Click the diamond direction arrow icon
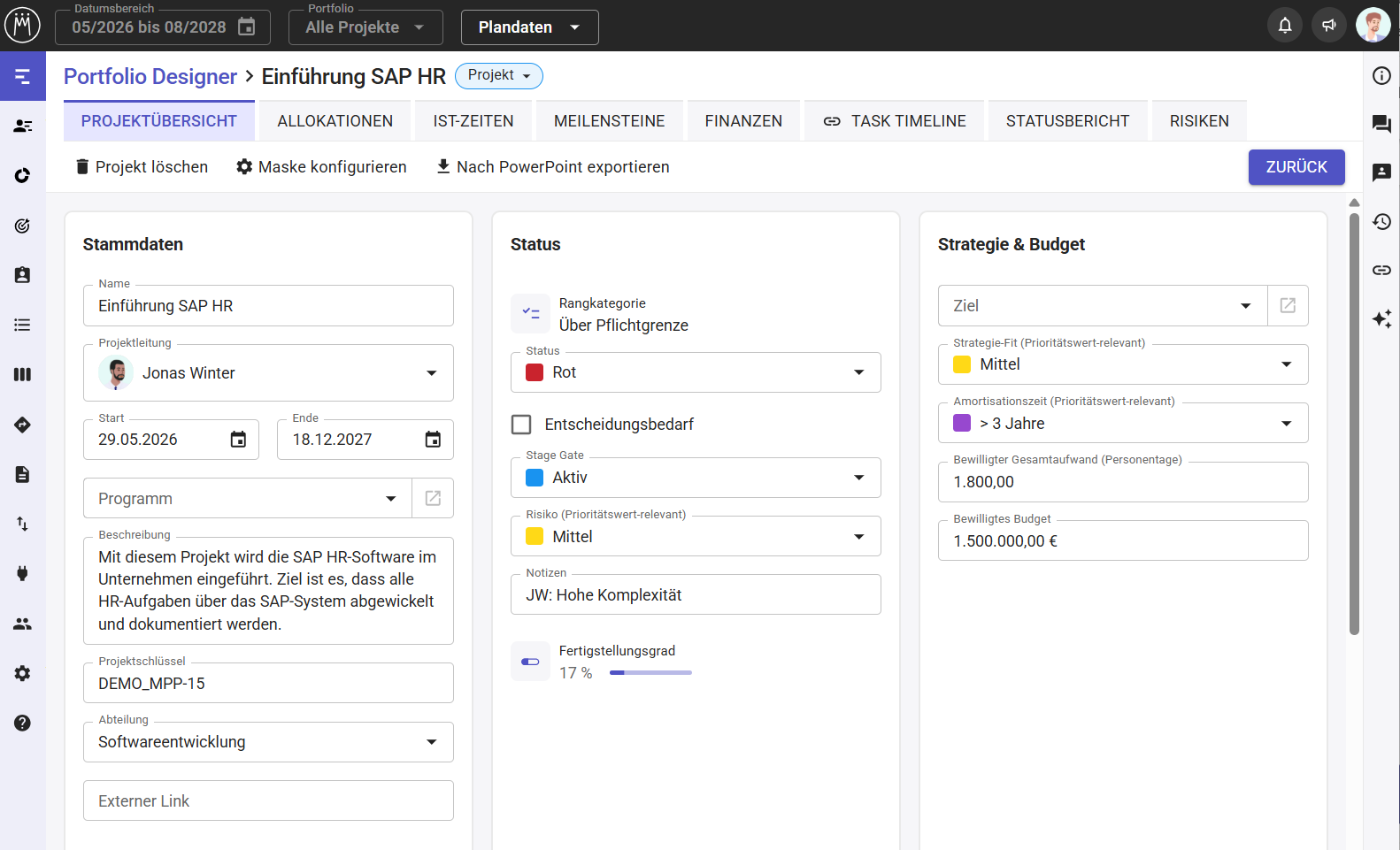1400x850 pixels. (x=23, y=425)
